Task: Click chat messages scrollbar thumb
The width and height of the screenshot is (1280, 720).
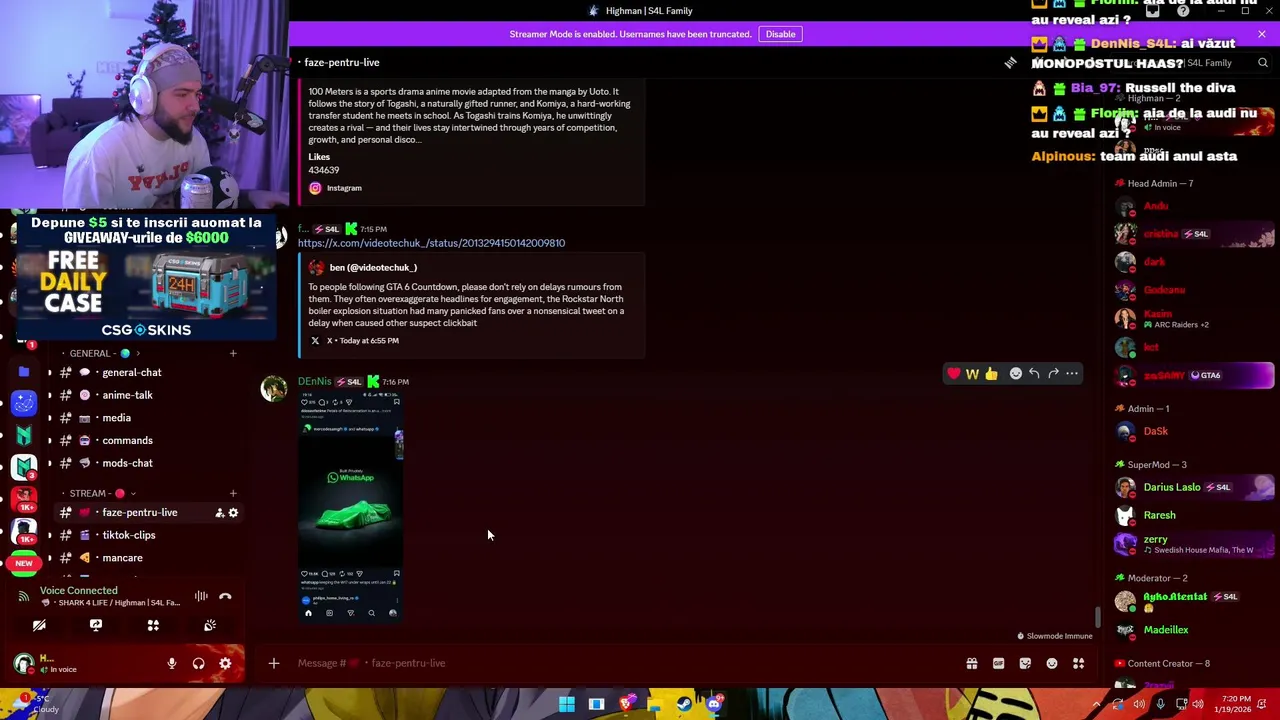Action: [1097, 617]
